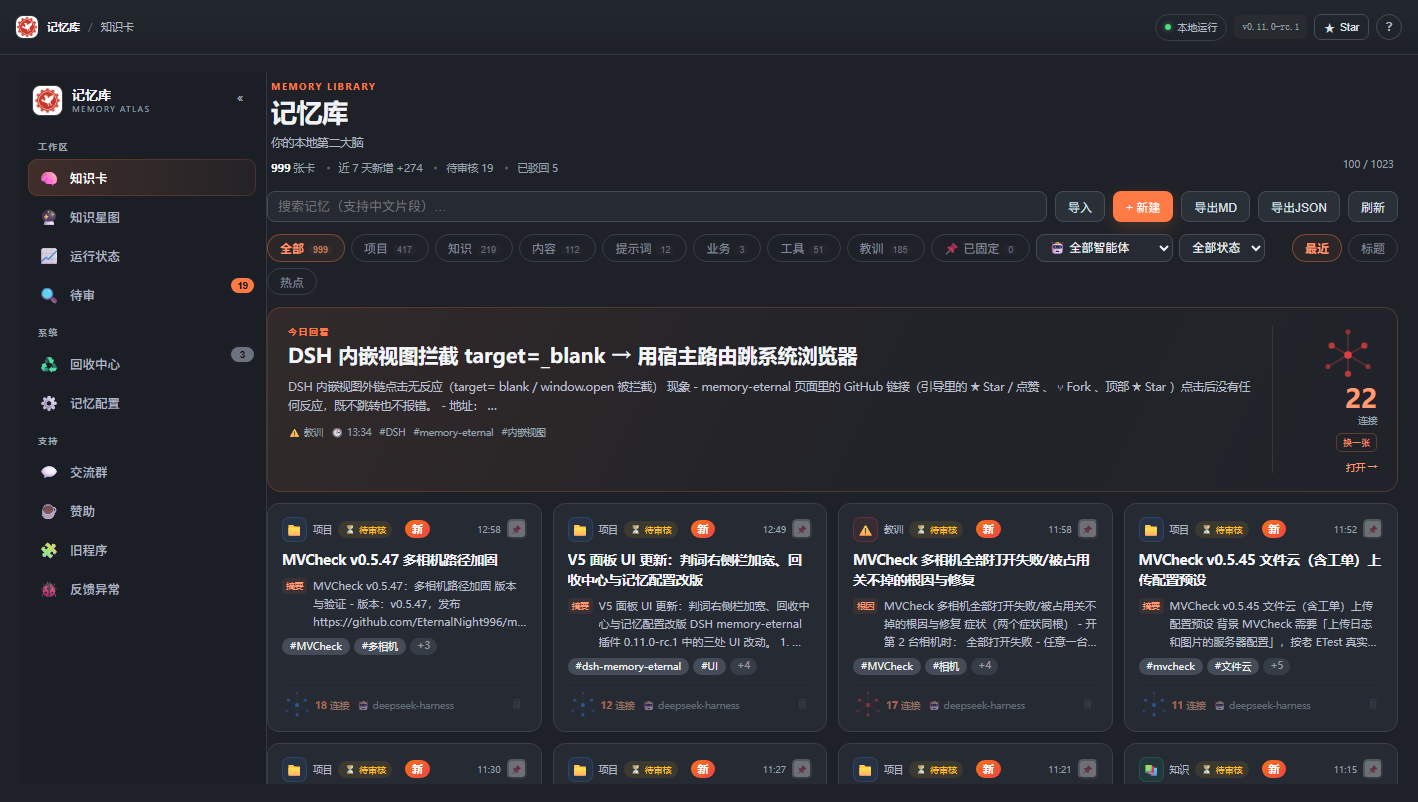The height and width of the screenshot is (802, 1418).
Task: Open 交流群 in the sidebar
Action: coord(142,472)
